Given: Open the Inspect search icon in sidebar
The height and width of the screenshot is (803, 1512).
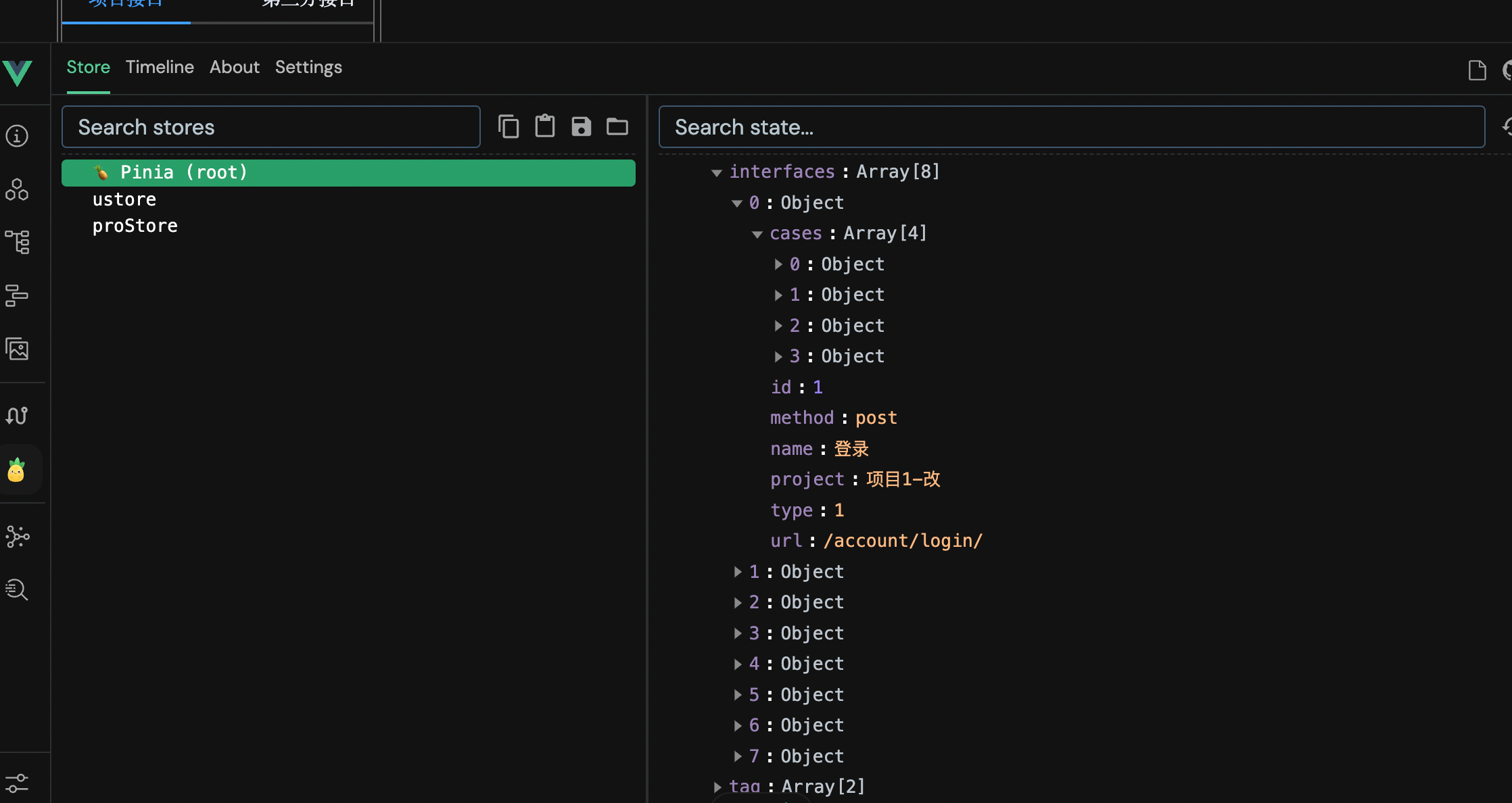Looking at the screenshot, I should point(17,589).
